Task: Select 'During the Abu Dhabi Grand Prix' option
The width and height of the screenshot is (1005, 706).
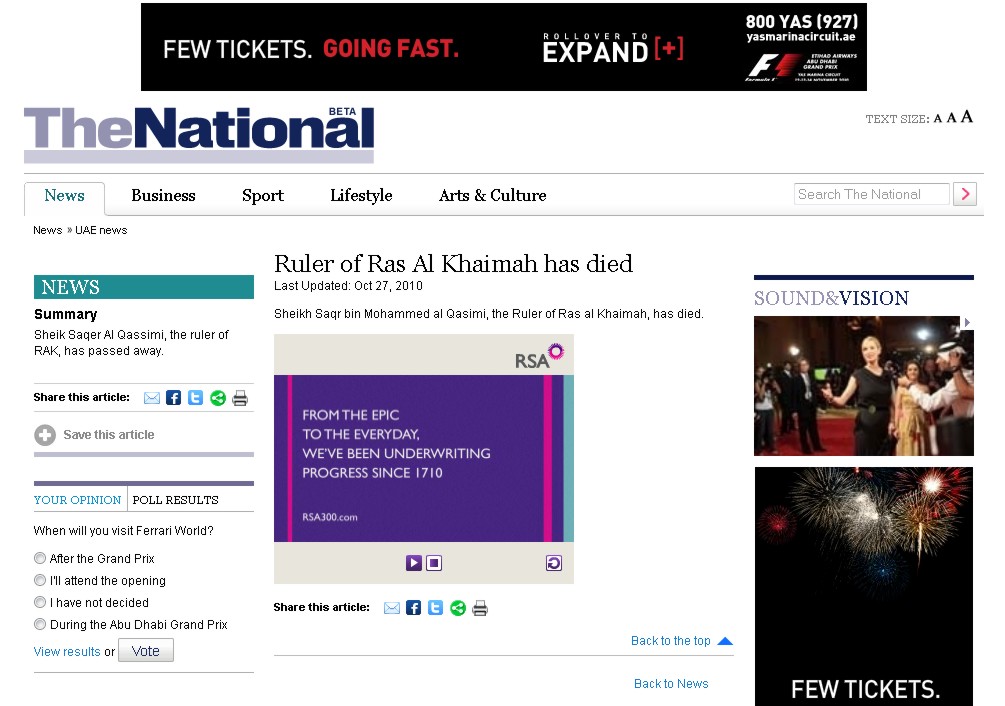Action: pos(40,624)
